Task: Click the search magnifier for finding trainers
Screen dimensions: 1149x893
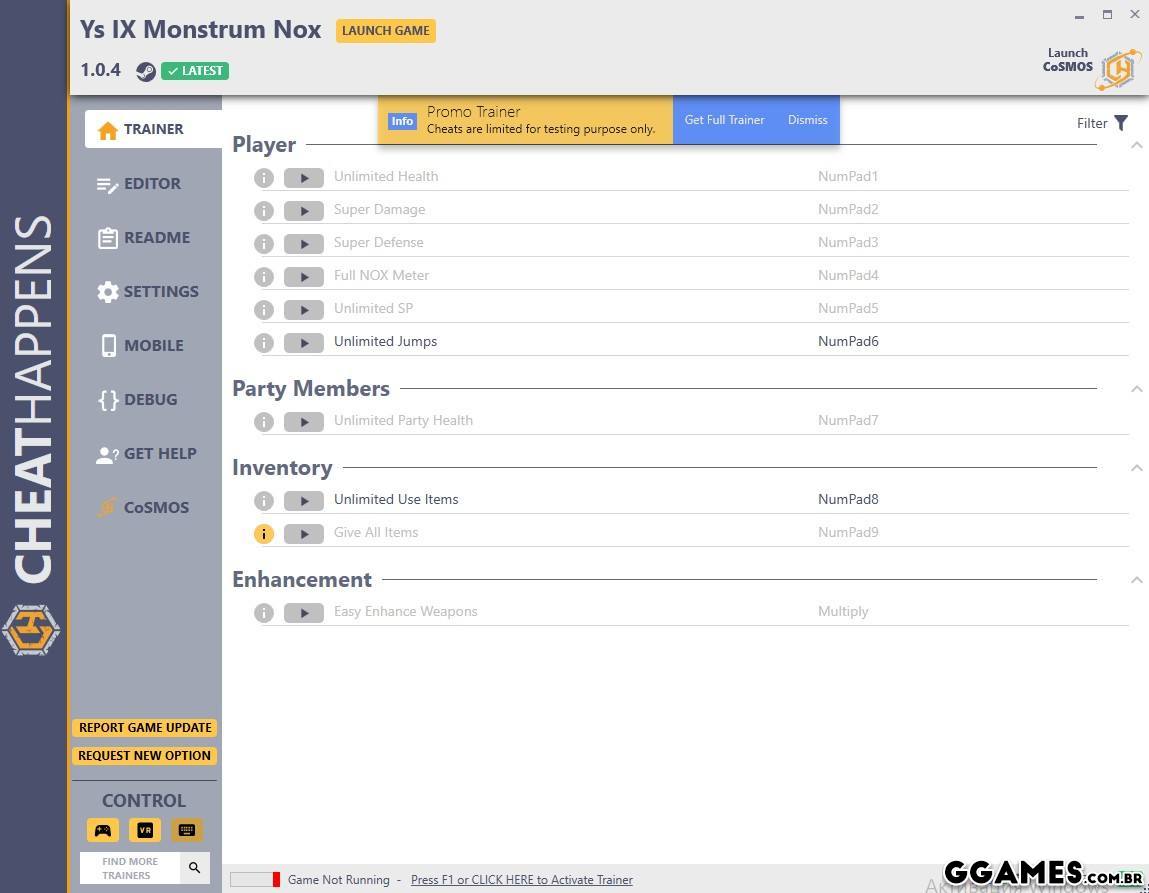Action: [195, 867]
